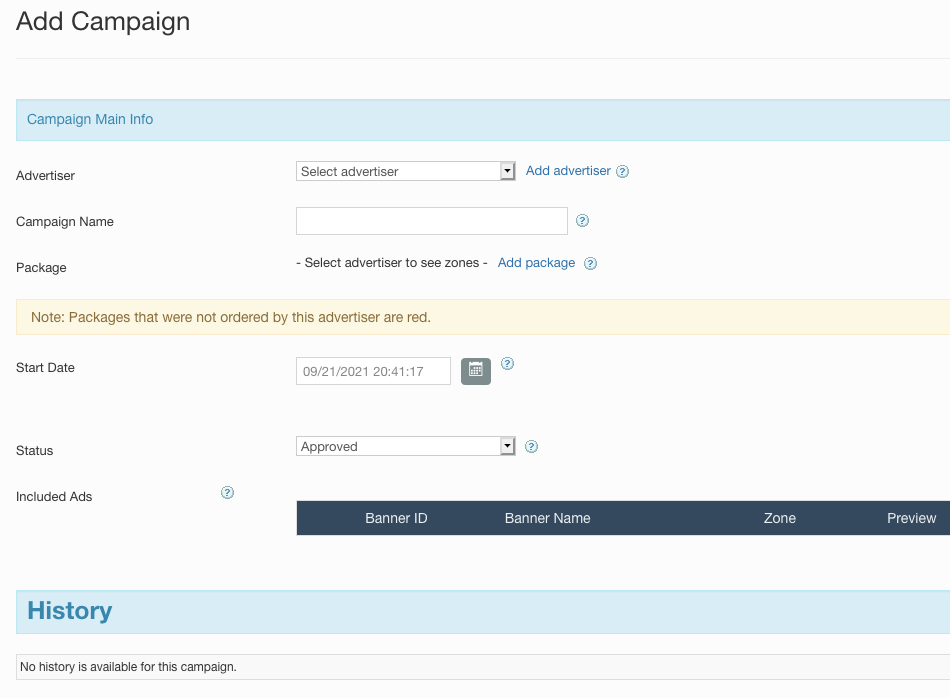Show help for the Campaign Name field
The height and width of the screenshot is (698, 950).
click(x=583, y=221)
